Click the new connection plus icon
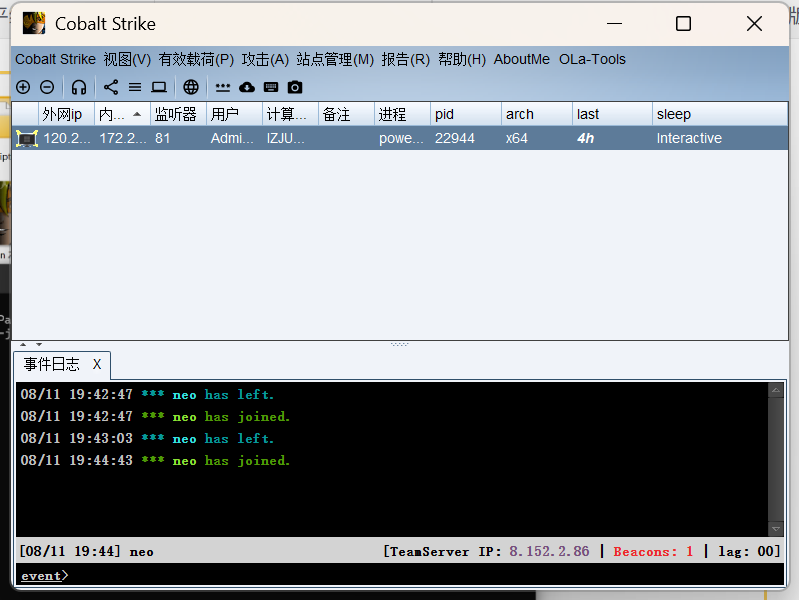This screenshot has width=799, height=600. pos(23,87)
